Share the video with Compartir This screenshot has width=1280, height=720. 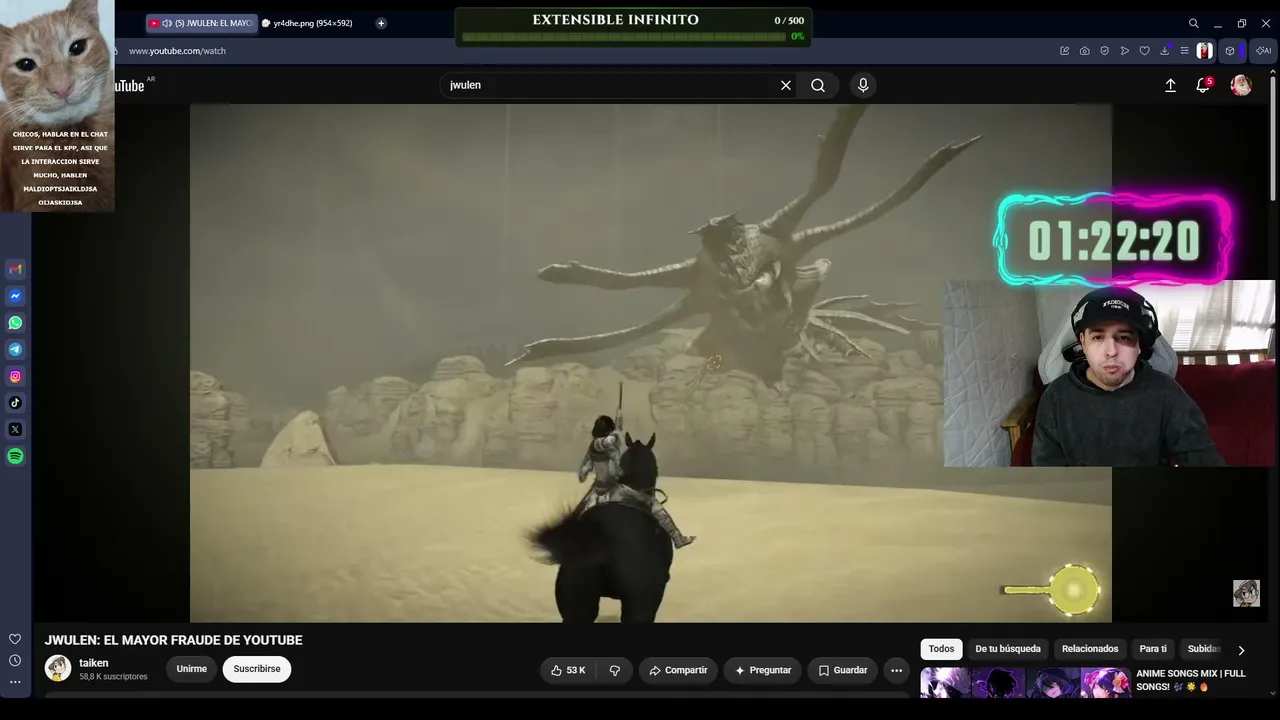click(678, 670)
